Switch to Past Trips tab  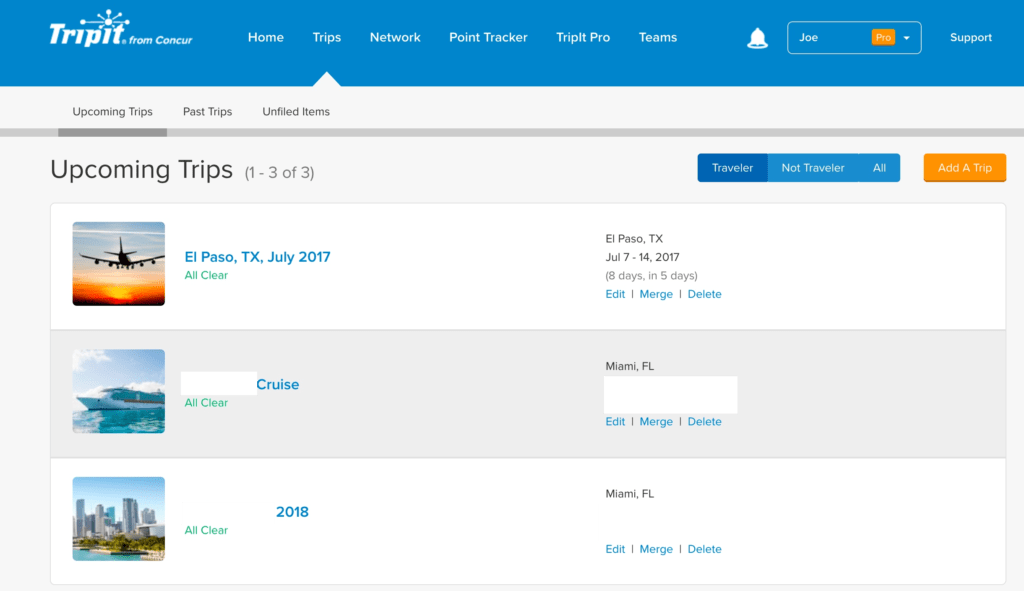pyautogui.click(x=207, y=112)
